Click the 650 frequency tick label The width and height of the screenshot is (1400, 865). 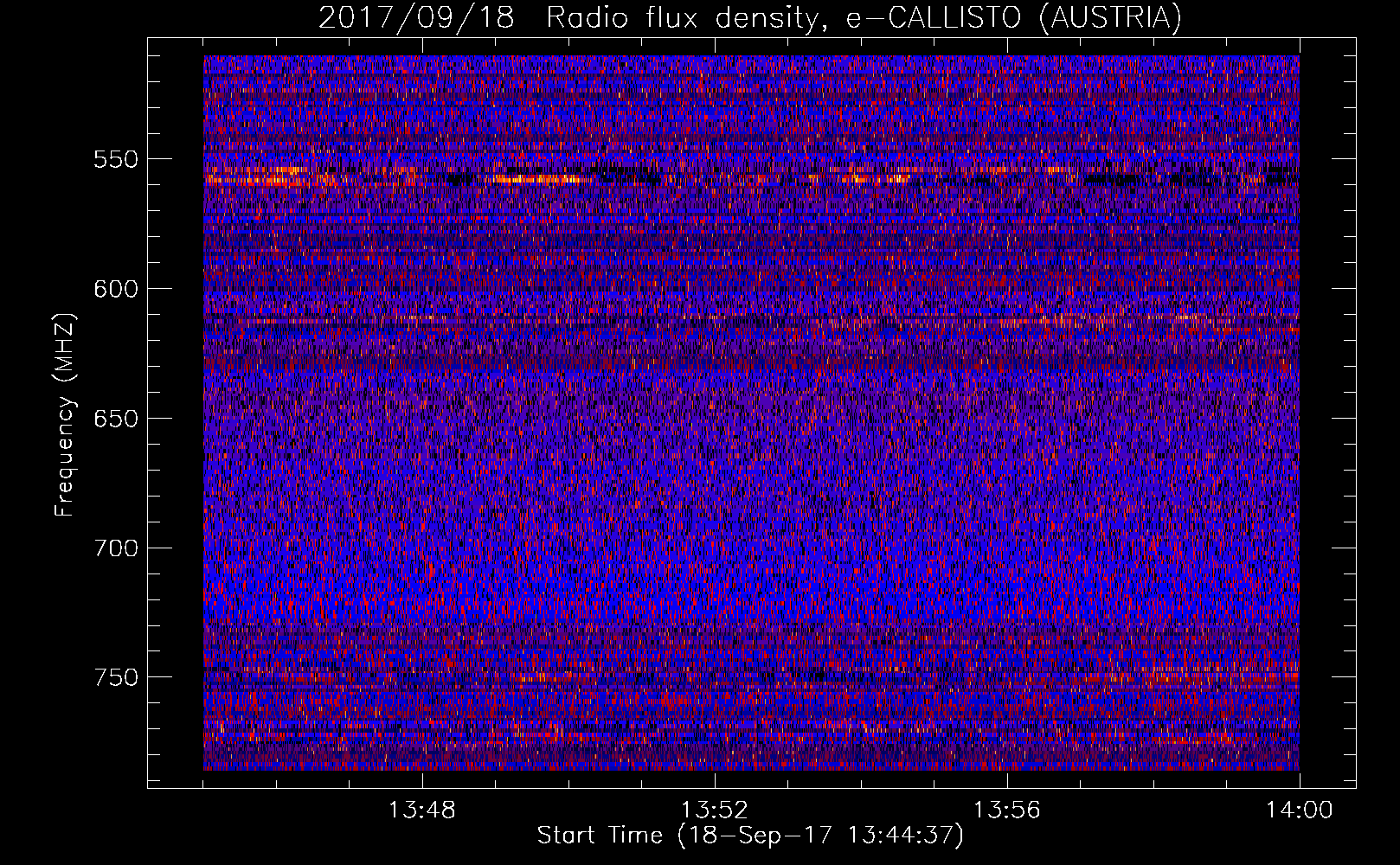pyautogui.click(x=116, y=419)
